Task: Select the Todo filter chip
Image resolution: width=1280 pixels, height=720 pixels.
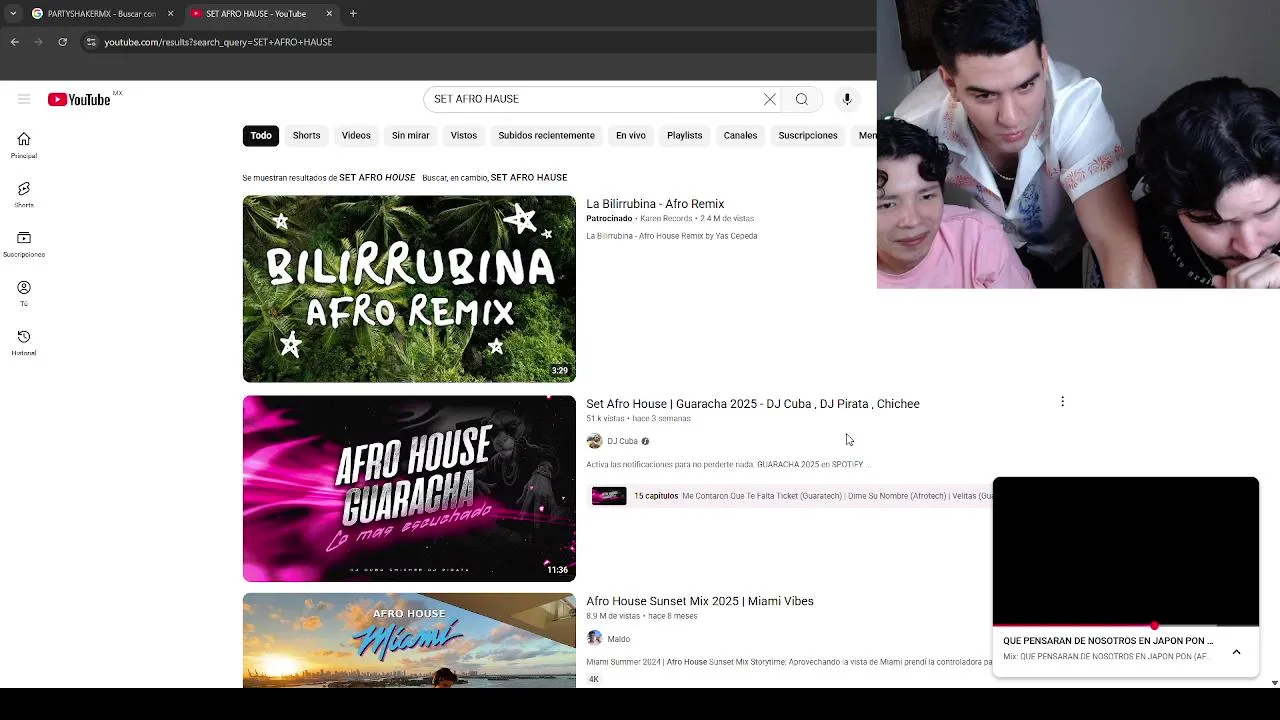Action: click(261, 135)
